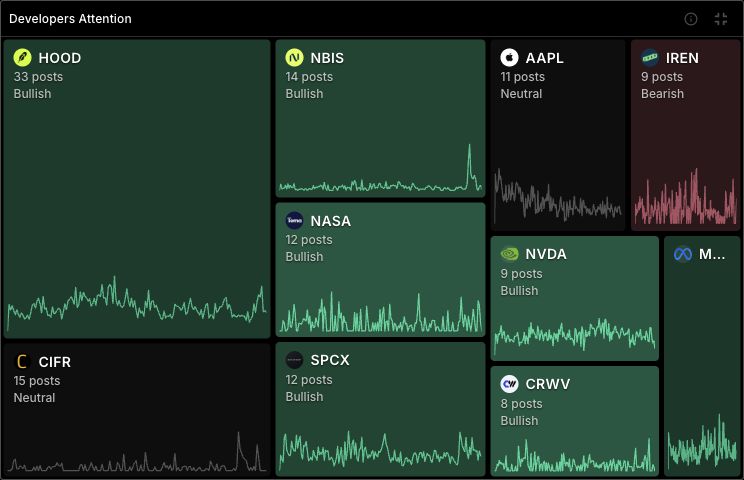Click '14 posts' in NBIS tile
Image resolution: width=744 pixels, height=480 pixels.
(309, 77)
